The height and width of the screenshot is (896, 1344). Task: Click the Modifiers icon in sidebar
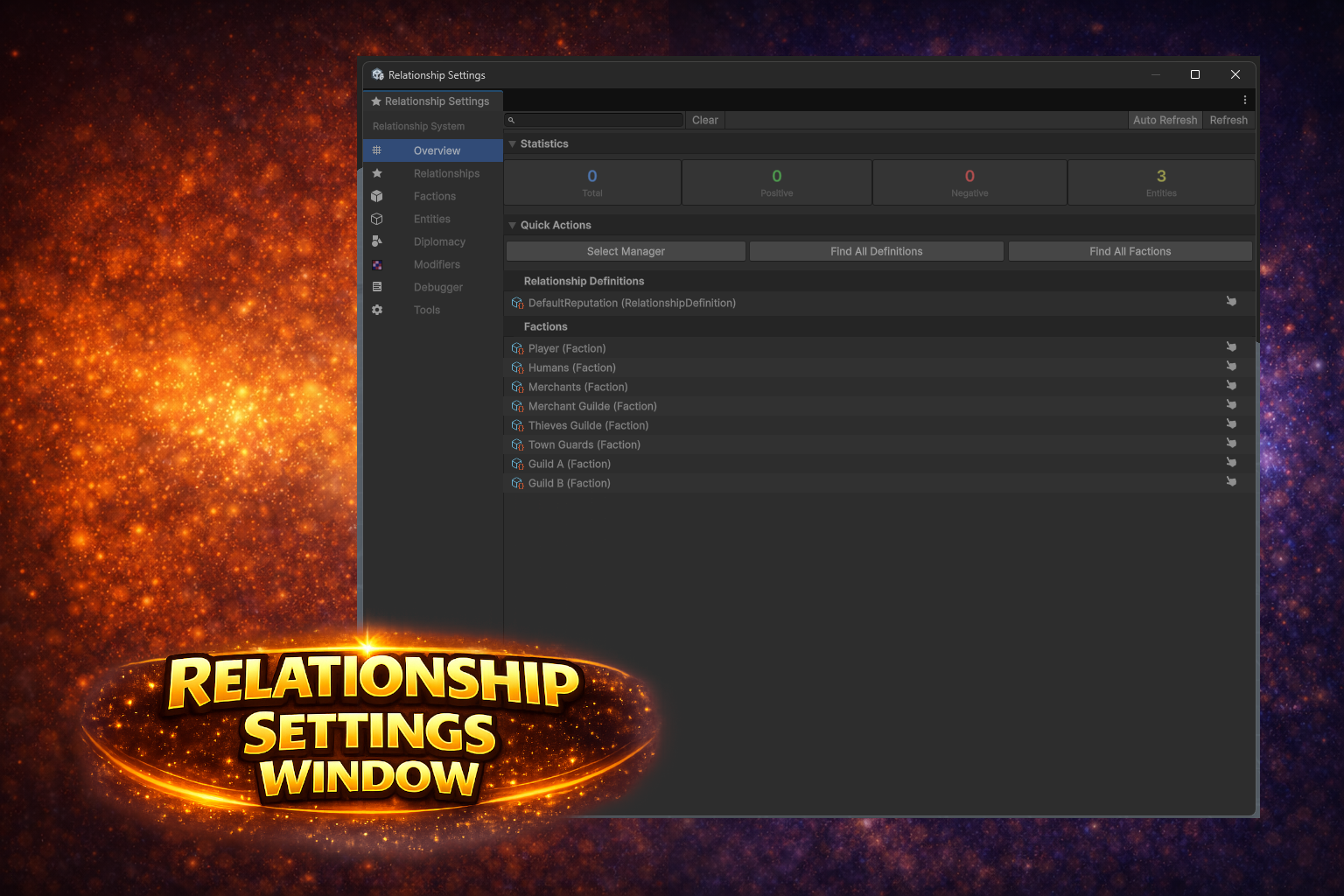(377, 264)
